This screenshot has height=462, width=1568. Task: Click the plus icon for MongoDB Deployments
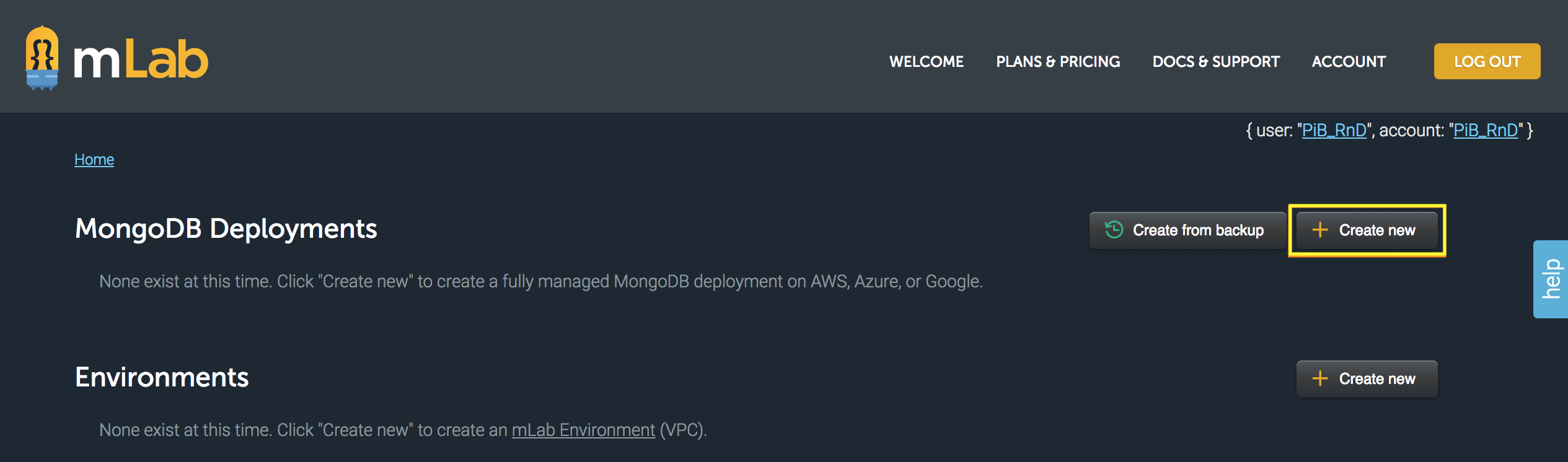[1320, 230]
